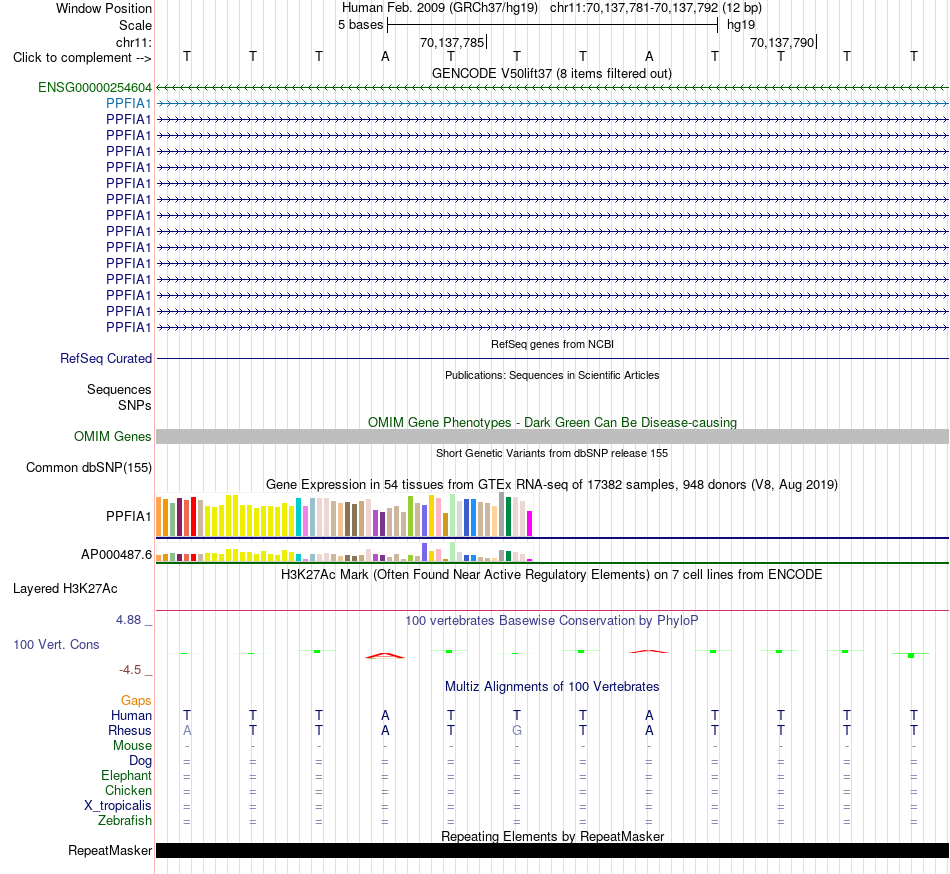Click the OMIM Gene Phenotypes track title

552,422
